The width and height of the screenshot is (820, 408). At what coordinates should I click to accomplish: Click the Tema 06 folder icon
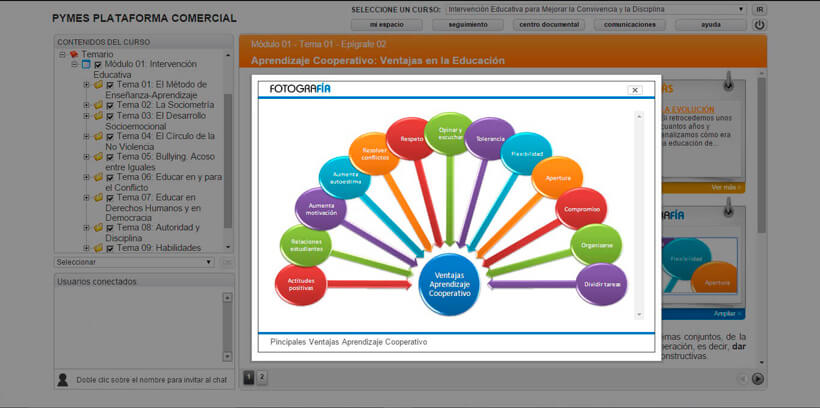(98, 177)
